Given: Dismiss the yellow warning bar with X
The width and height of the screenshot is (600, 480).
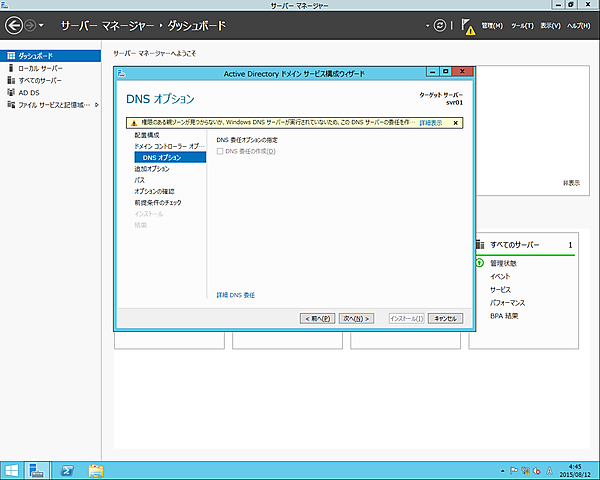Looking at the screenshot, I should (456, 122).
